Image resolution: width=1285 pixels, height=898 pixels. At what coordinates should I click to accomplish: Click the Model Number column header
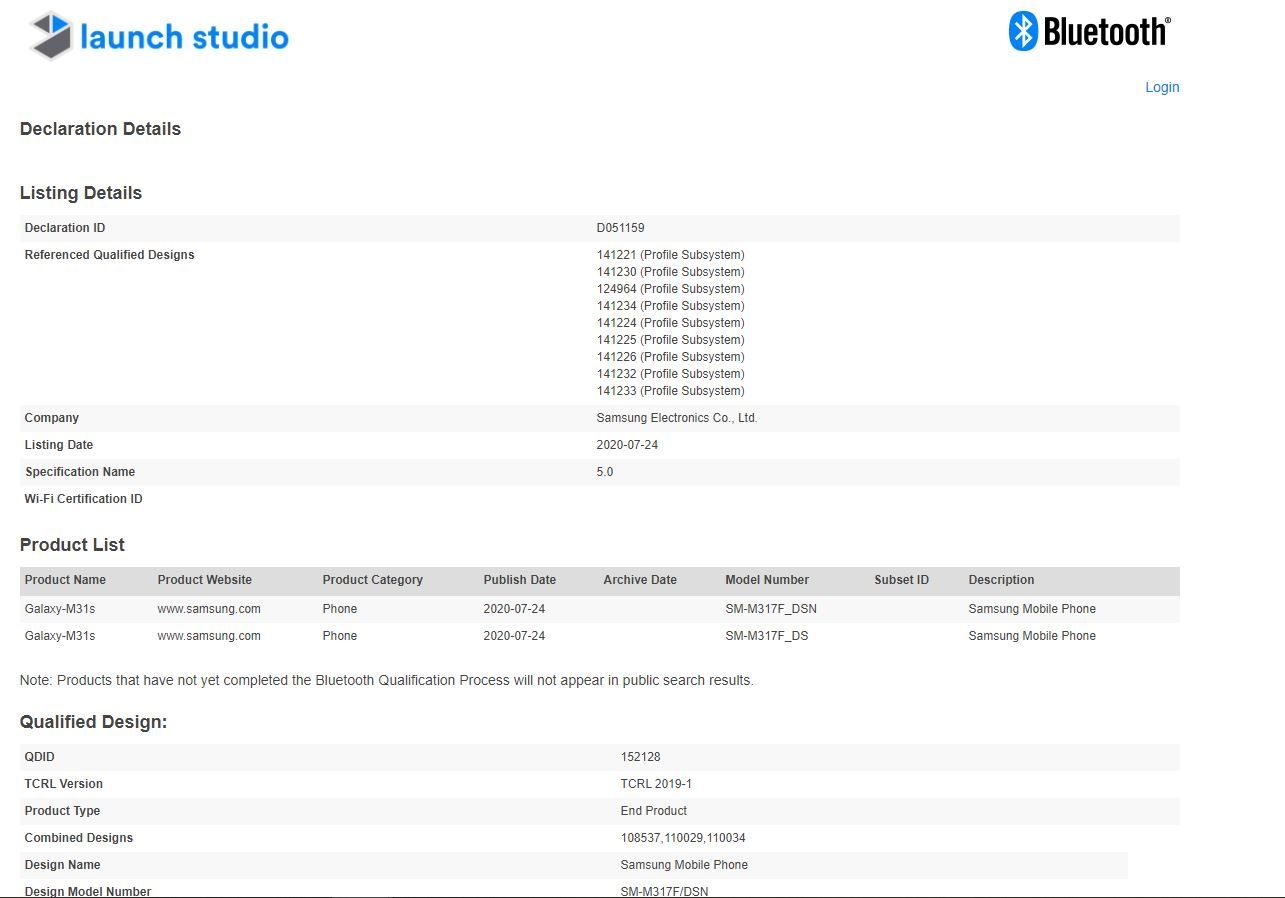[767, 580]
